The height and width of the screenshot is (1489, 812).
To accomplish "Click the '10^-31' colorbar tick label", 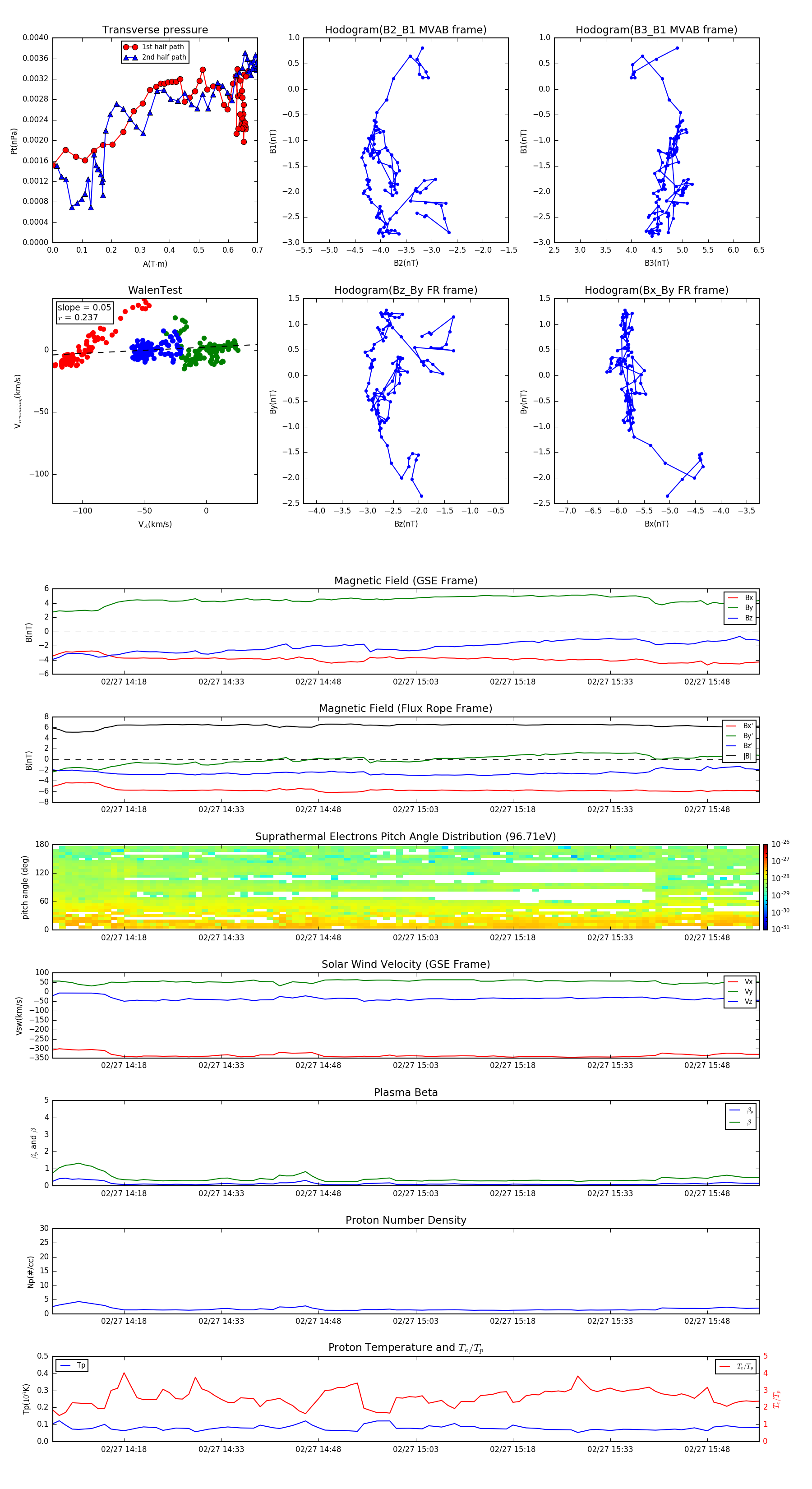I will [x=780, y=929].
